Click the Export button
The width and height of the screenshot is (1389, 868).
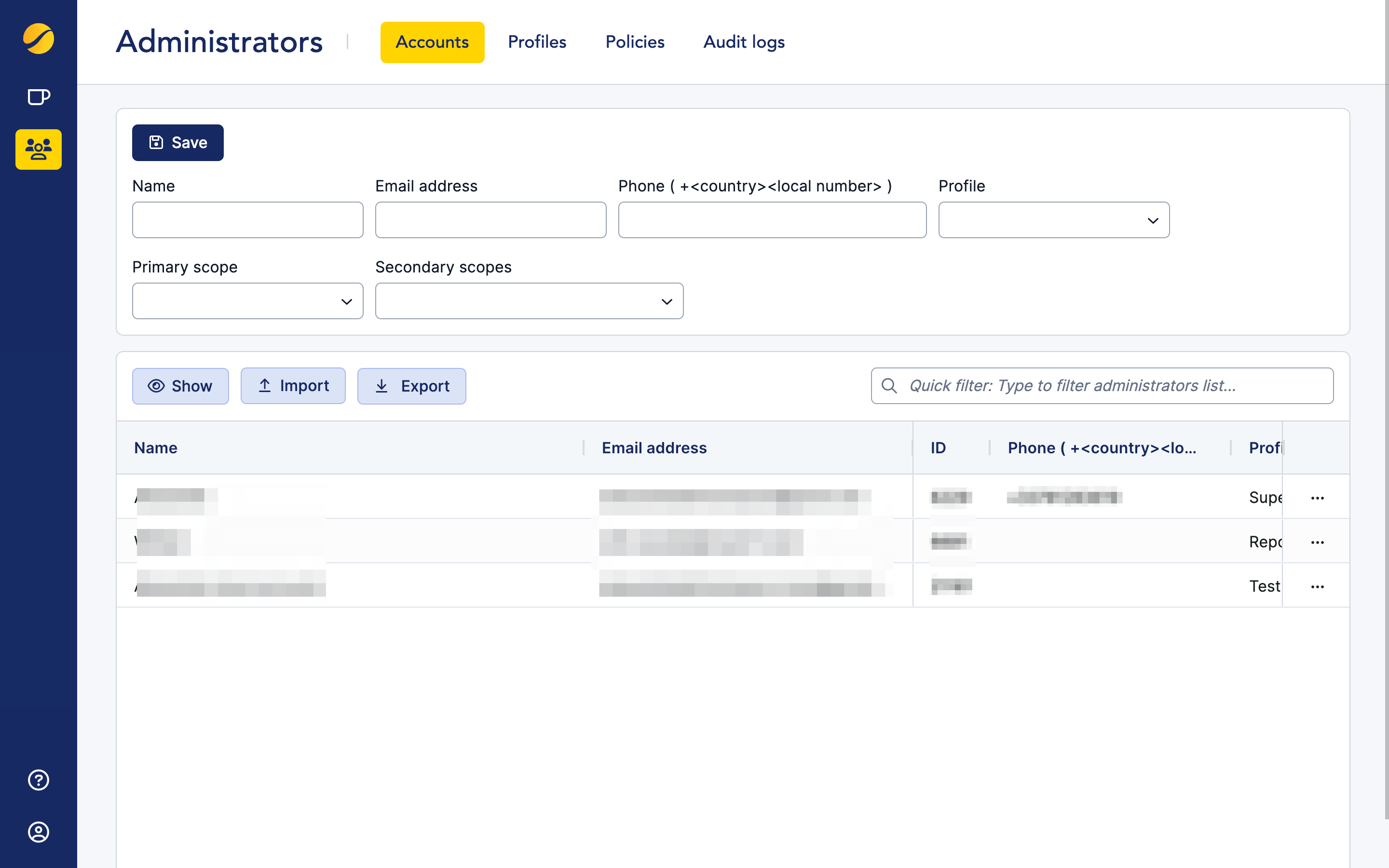pos(411,386)
